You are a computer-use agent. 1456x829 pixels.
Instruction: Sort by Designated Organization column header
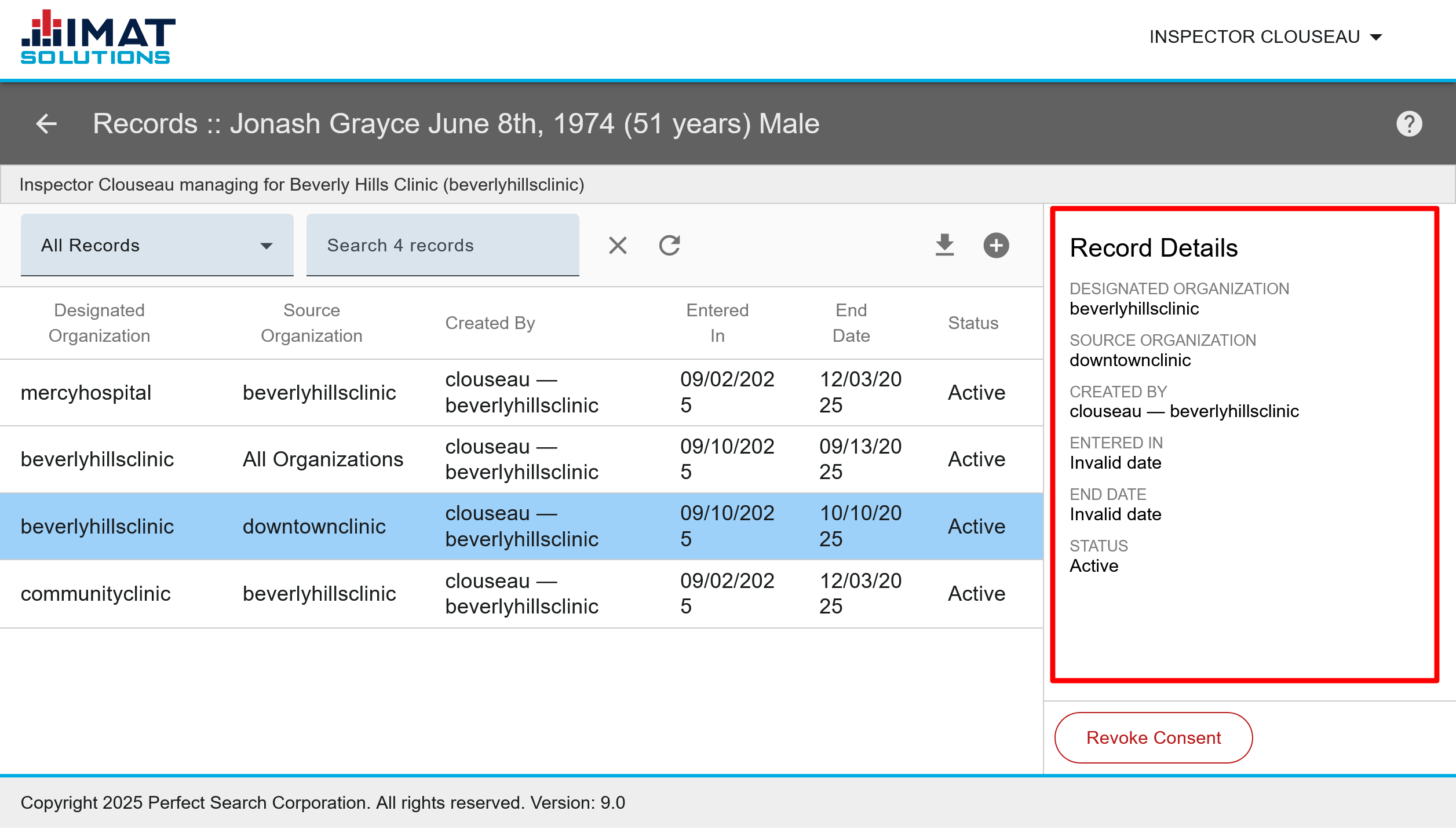pos(99,323)
